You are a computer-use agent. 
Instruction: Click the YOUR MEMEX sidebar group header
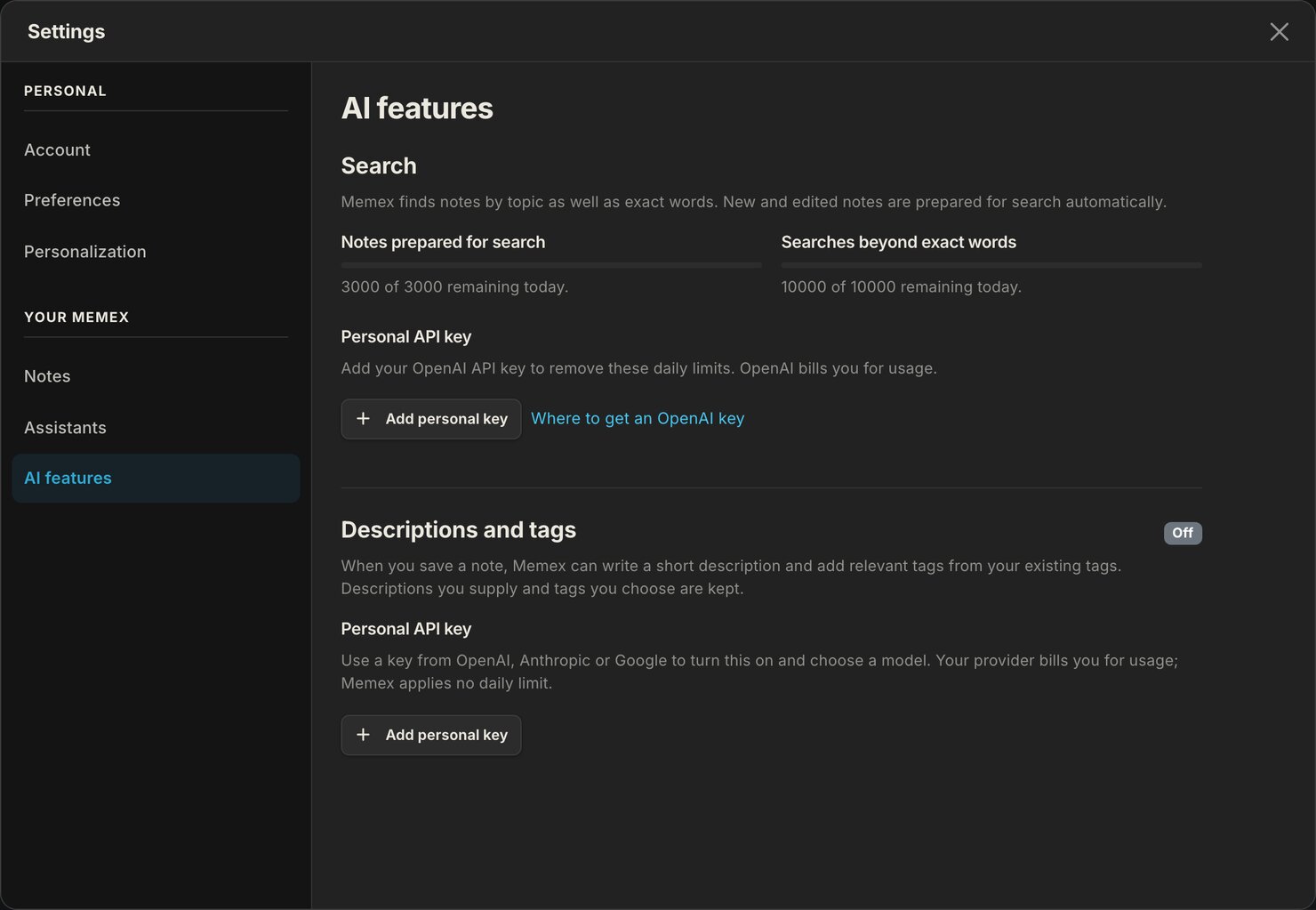click(76, 318)
